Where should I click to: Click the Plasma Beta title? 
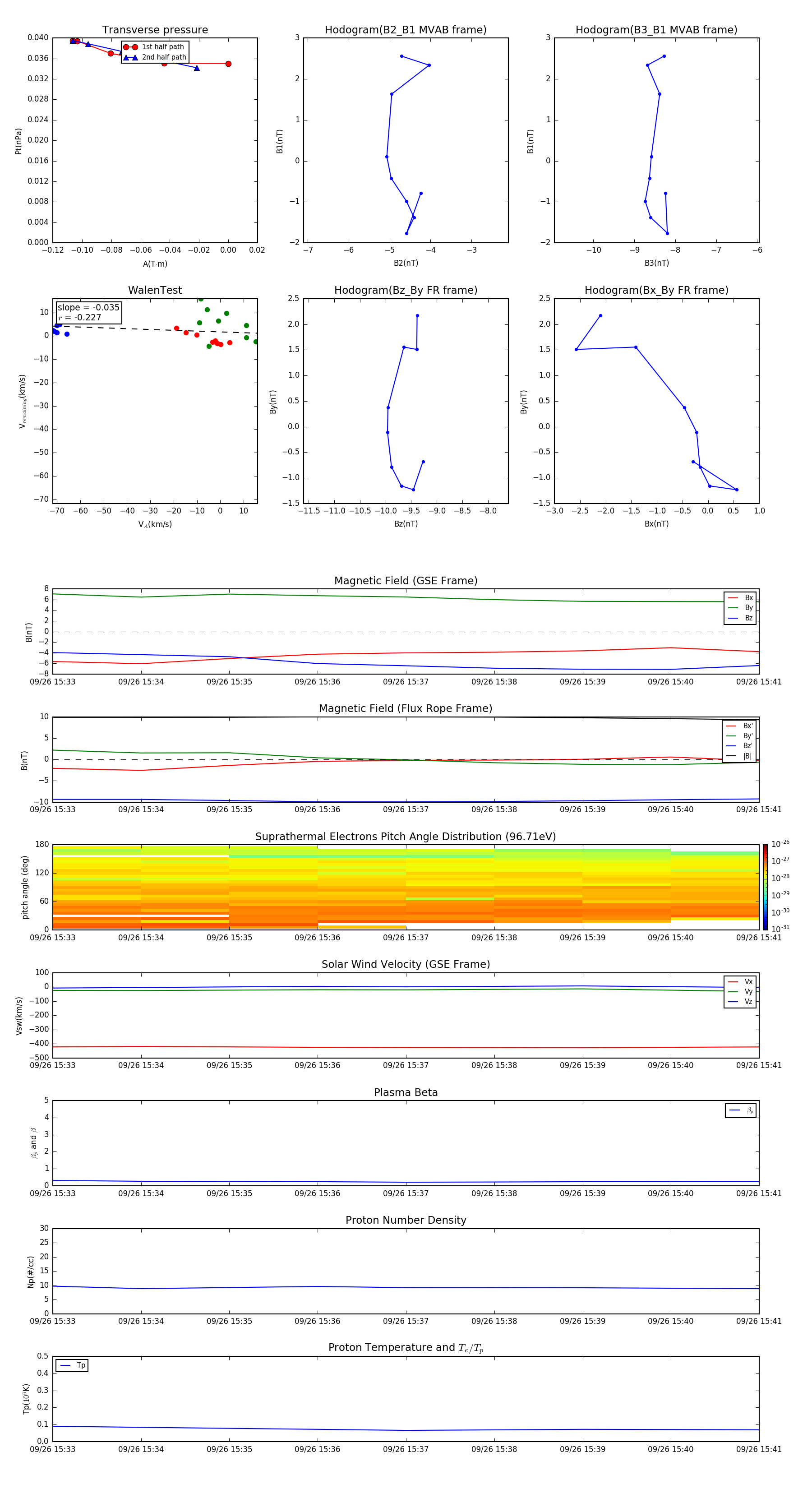pos(406,1092)
